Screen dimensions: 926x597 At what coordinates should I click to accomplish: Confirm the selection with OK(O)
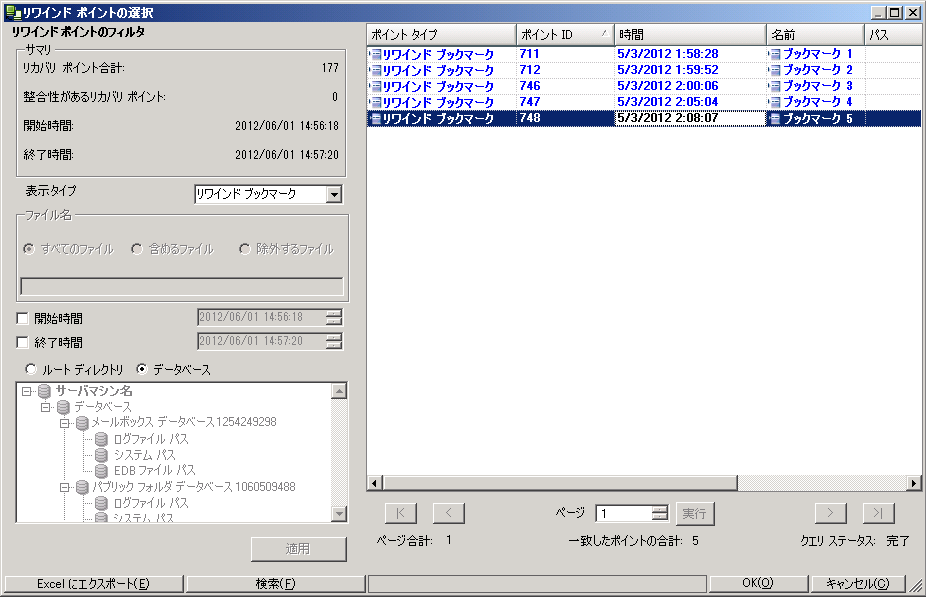758,583
